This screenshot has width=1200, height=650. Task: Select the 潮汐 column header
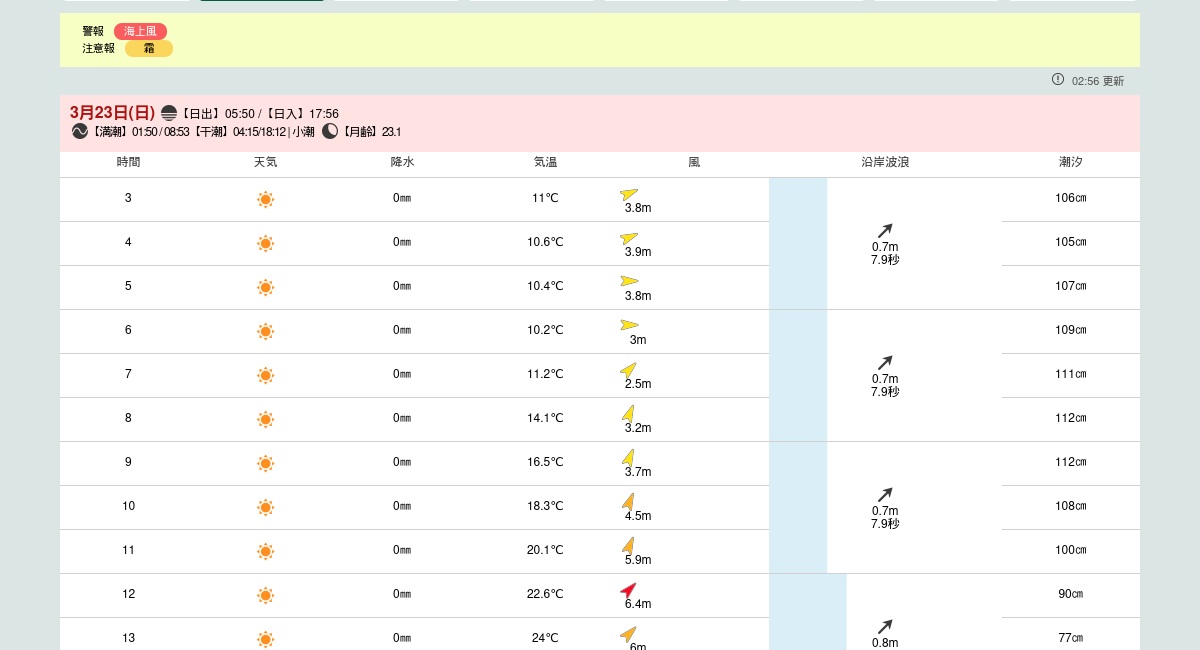point(1070,162)
